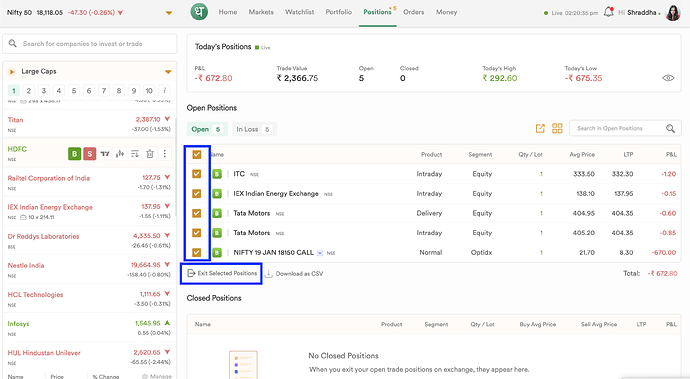The image size is (690, 379).
Task: Toggle the eye icon to hide P&L
Action: (668, 78)
